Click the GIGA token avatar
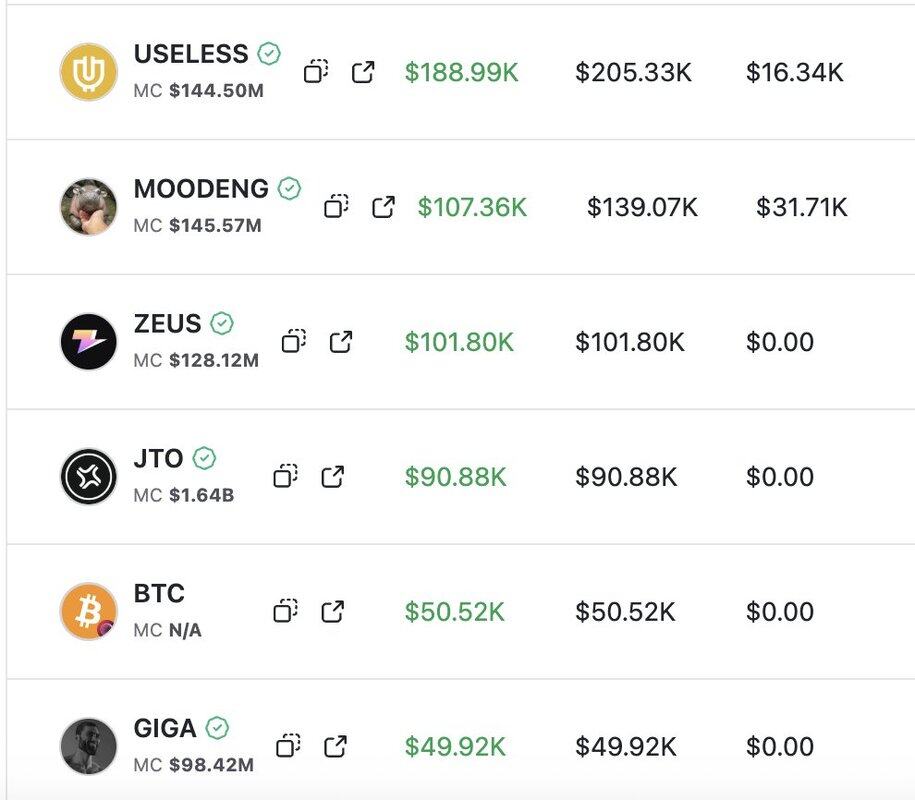 [89, 746]
